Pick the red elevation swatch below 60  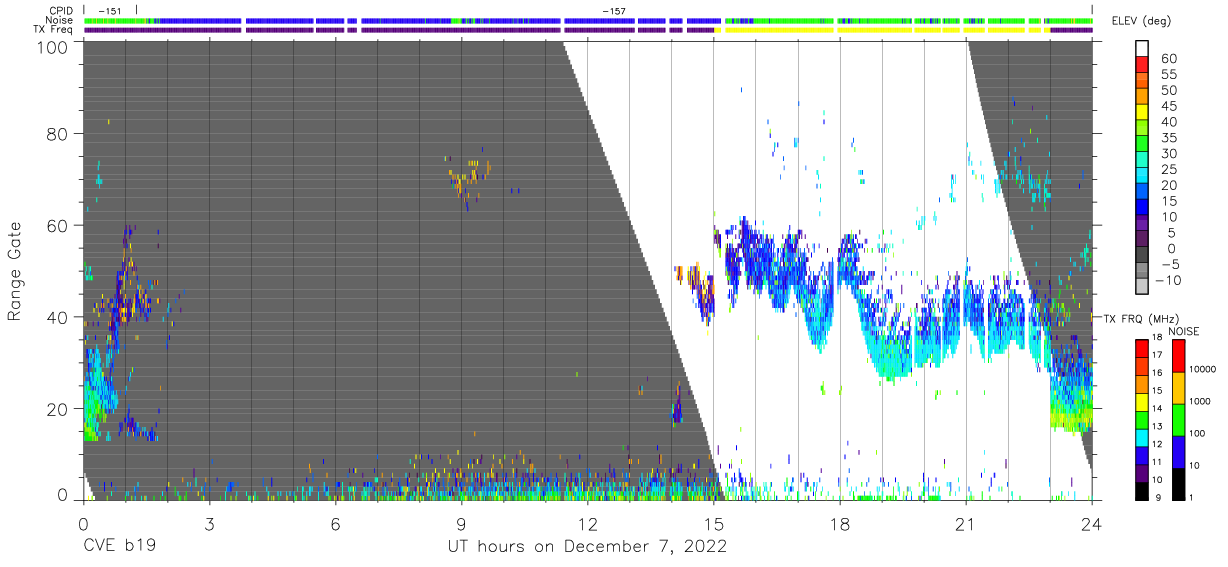coord(1142,66)
